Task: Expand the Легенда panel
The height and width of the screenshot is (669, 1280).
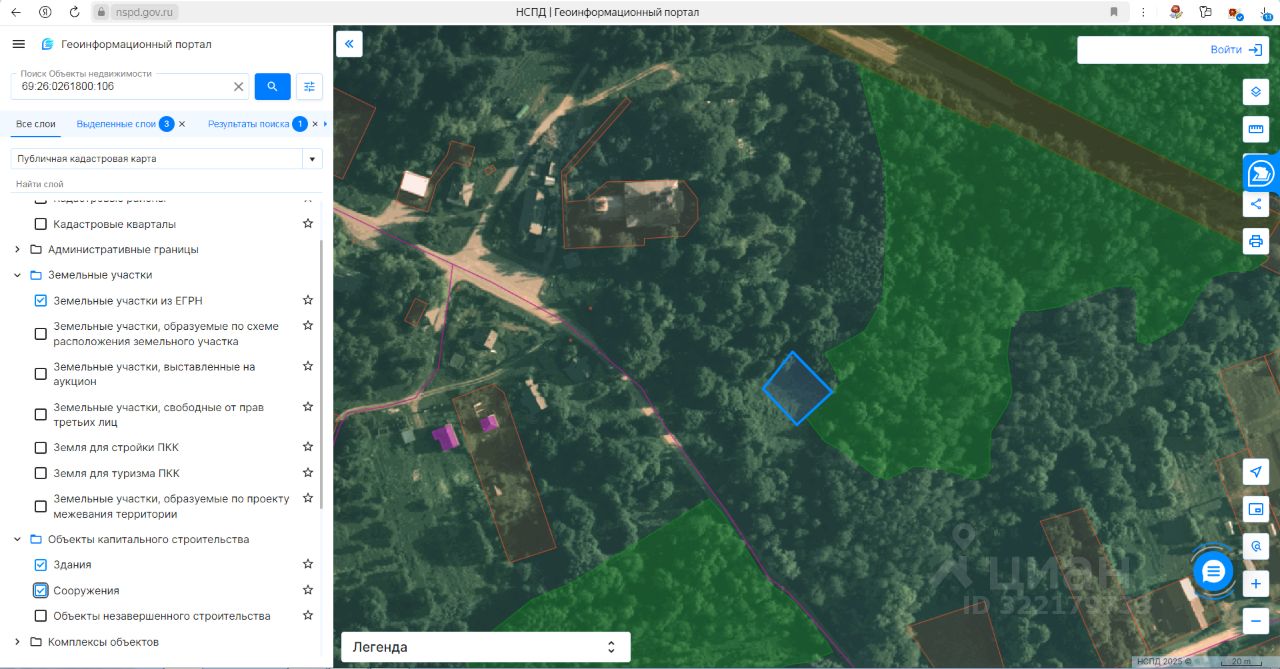Action: click(x=486, y=647)
